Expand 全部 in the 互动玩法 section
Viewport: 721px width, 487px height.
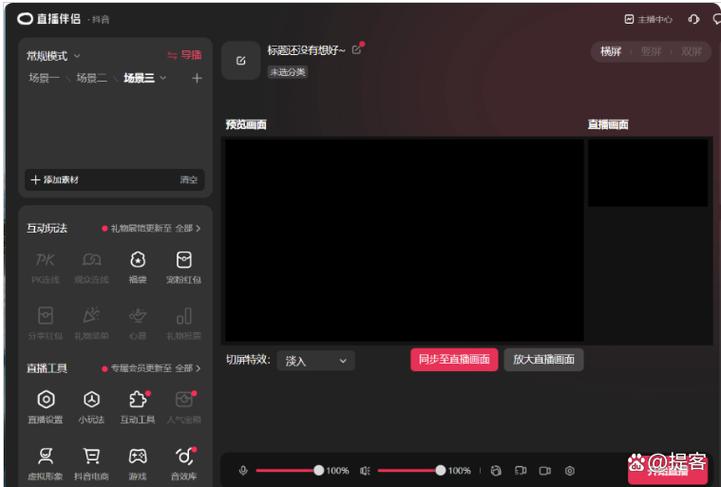pyautogui.click(x=187, y=229)
